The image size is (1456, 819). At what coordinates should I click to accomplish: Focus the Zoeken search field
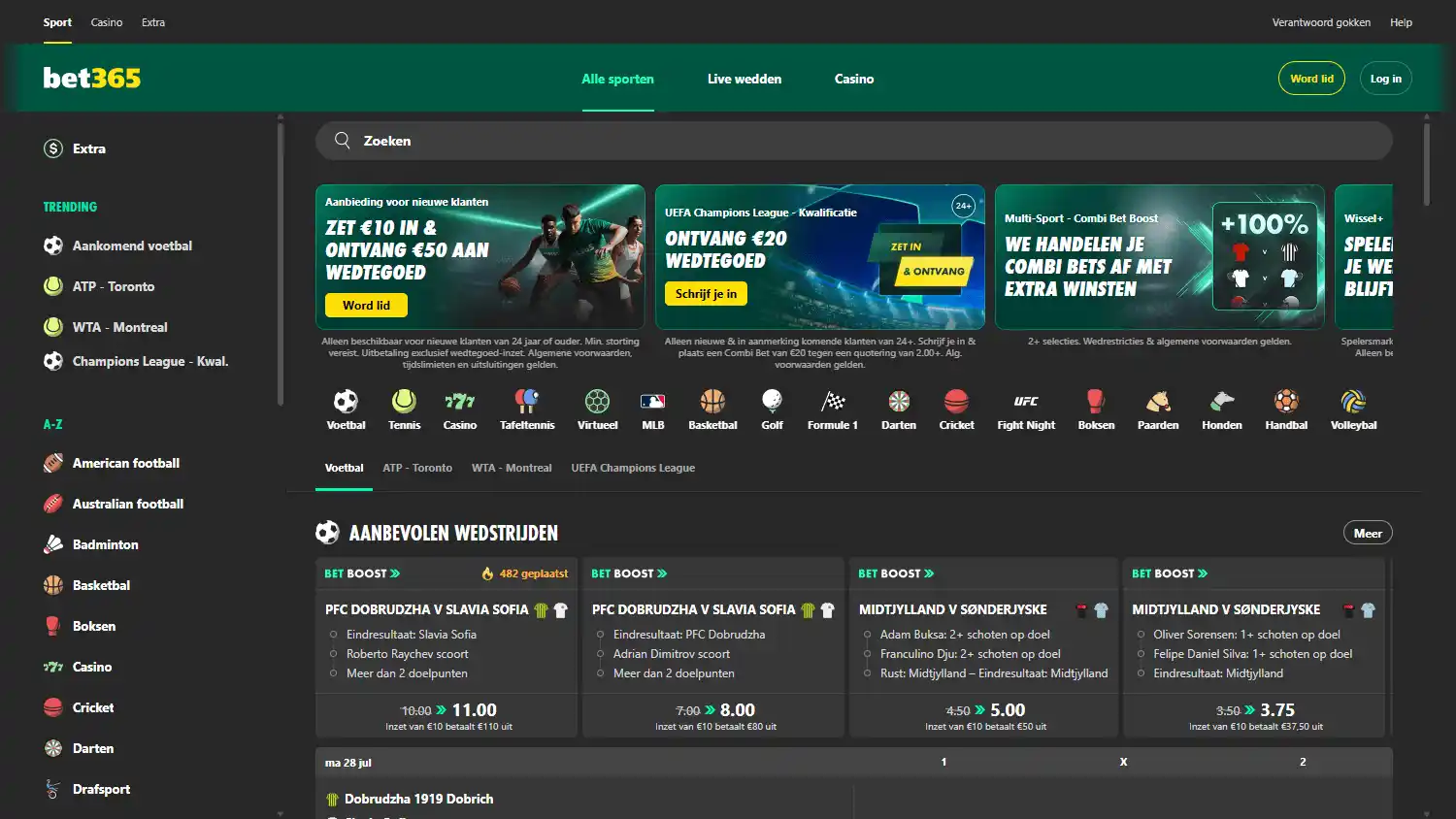pos(854,141)
